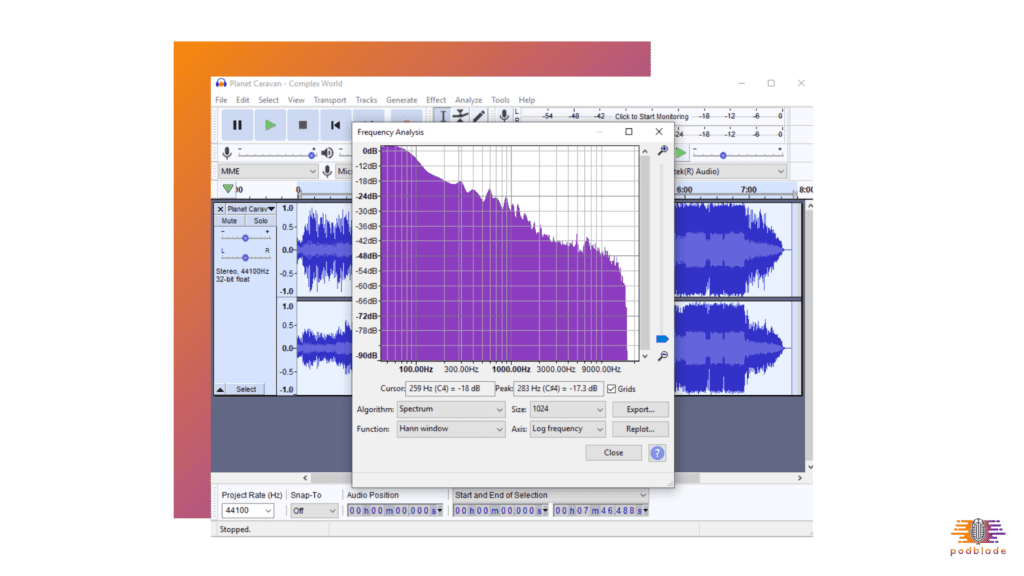
Task: Choose the Envelope tool
Action: coord(461,116)
